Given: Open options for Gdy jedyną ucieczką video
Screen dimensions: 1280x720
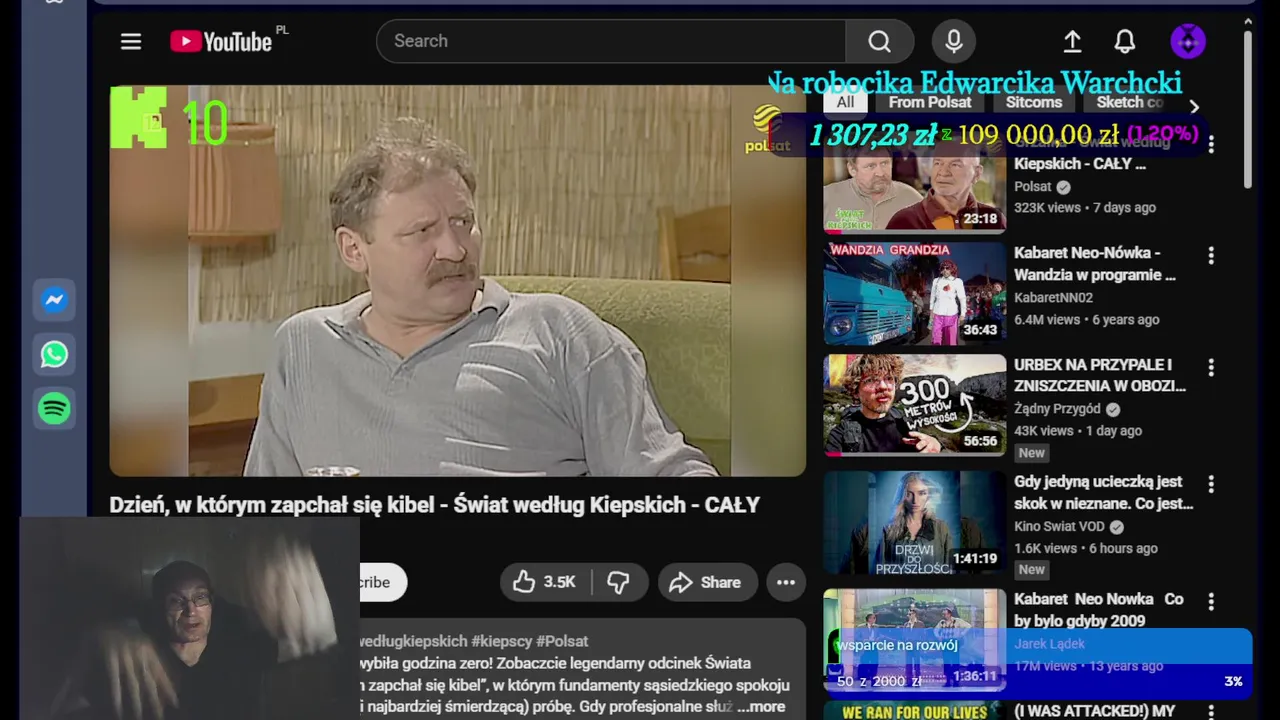Looking at the screenshot, I should click(1211, 484).
